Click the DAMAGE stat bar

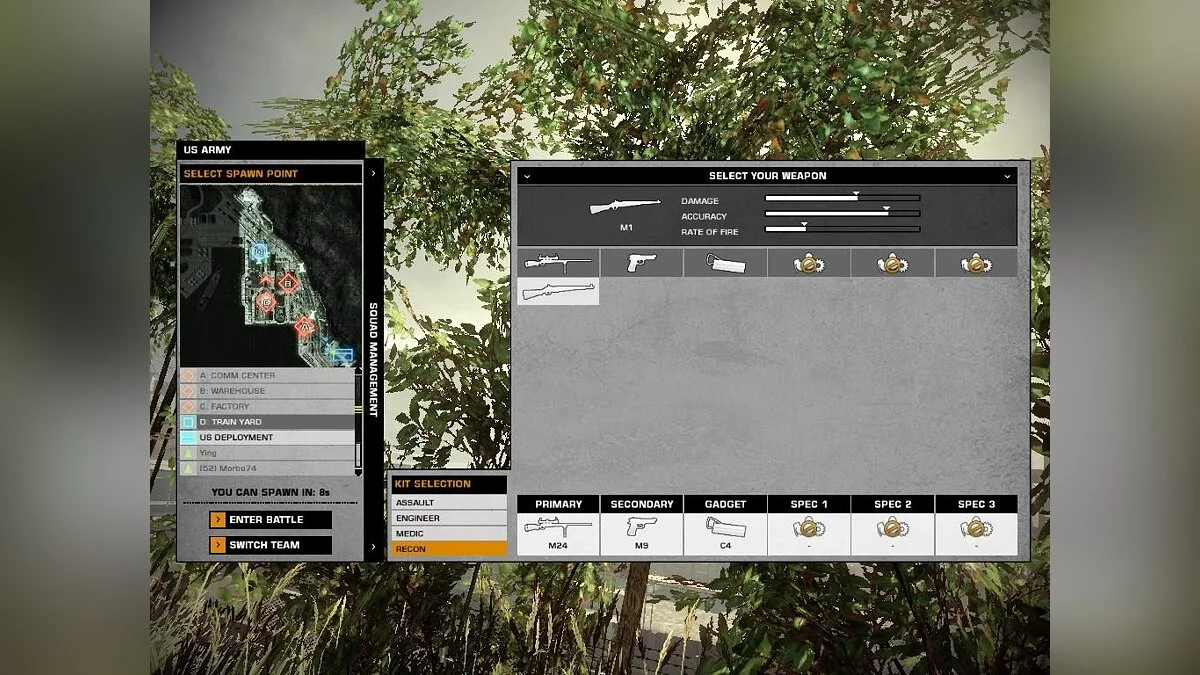click(x=842, y=198)
